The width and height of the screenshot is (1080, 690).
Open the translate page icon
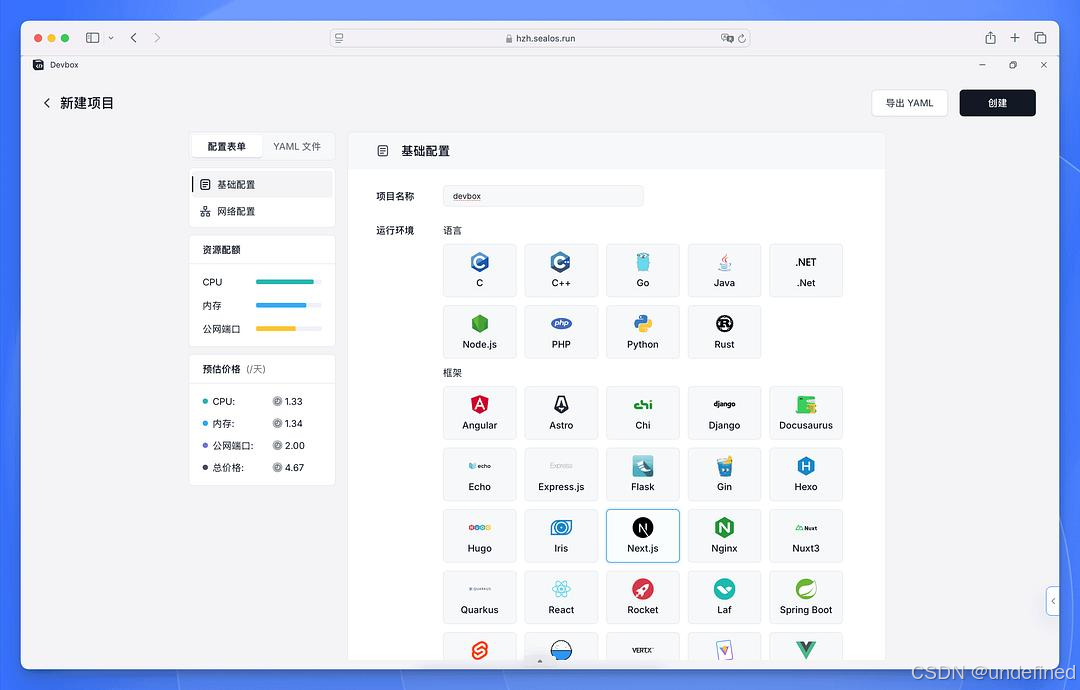click(x=727, y=38)
